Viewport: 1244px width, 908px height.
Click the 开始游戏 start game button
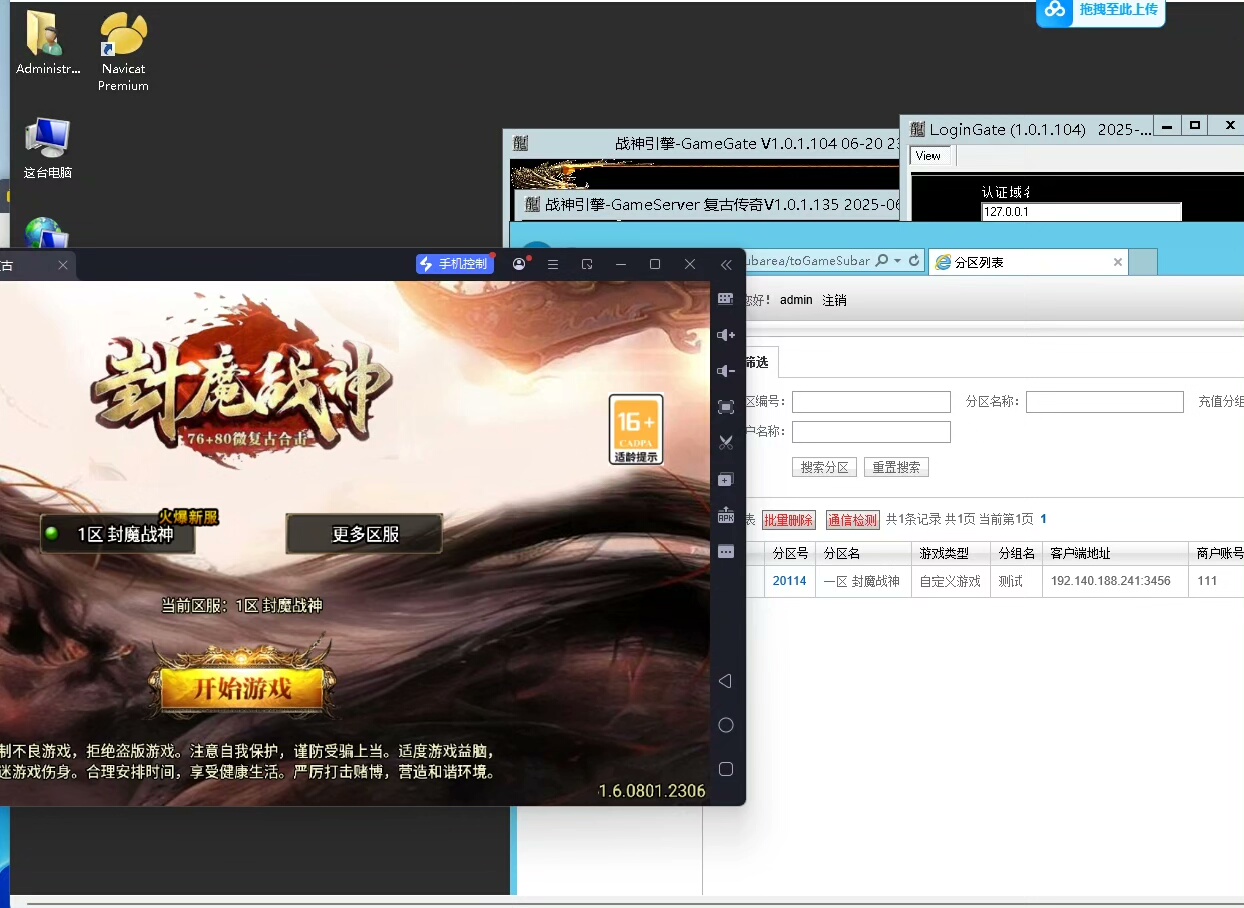242,688
